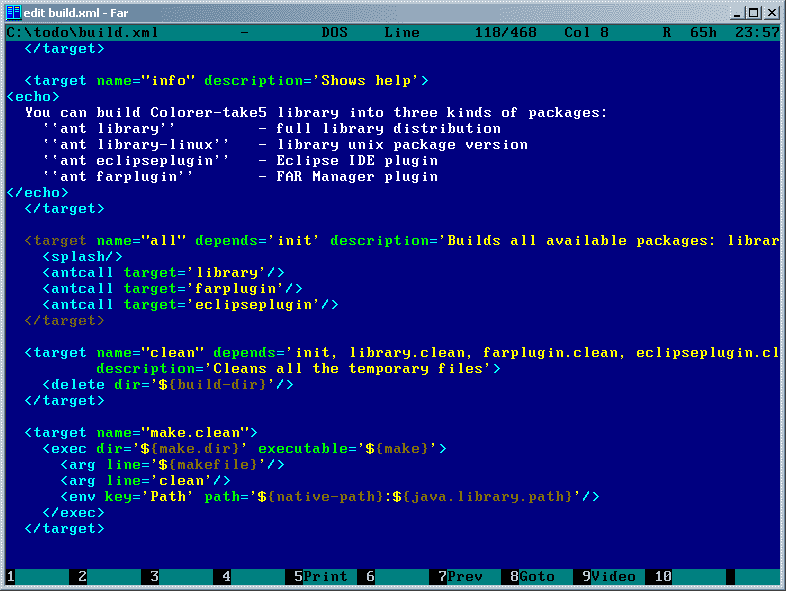Click the DOS encoding indicator
The width and height of the screenshot is (786, 591).
[x=334, y=33]
